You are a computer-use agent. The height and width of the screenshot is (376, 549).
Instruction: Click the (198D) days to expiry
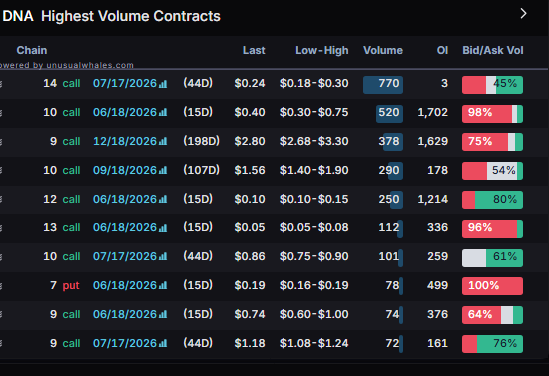coord(201,141)
